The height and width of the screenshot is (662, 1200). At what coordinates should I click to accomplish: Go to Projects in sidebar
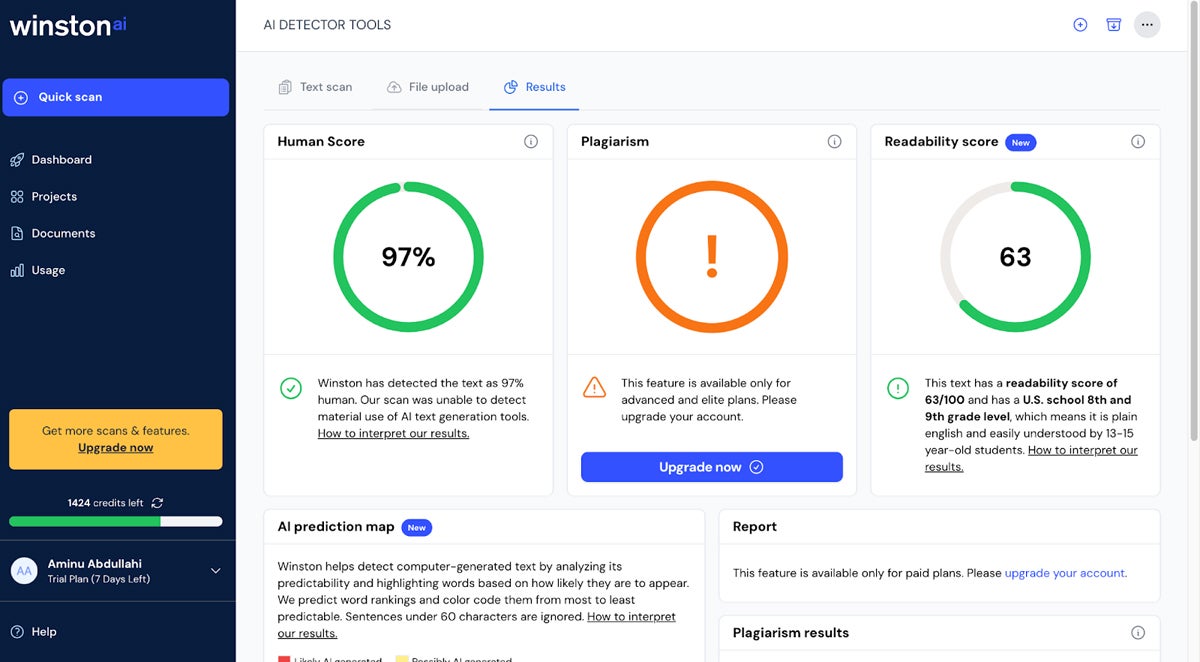click(54, 197)
